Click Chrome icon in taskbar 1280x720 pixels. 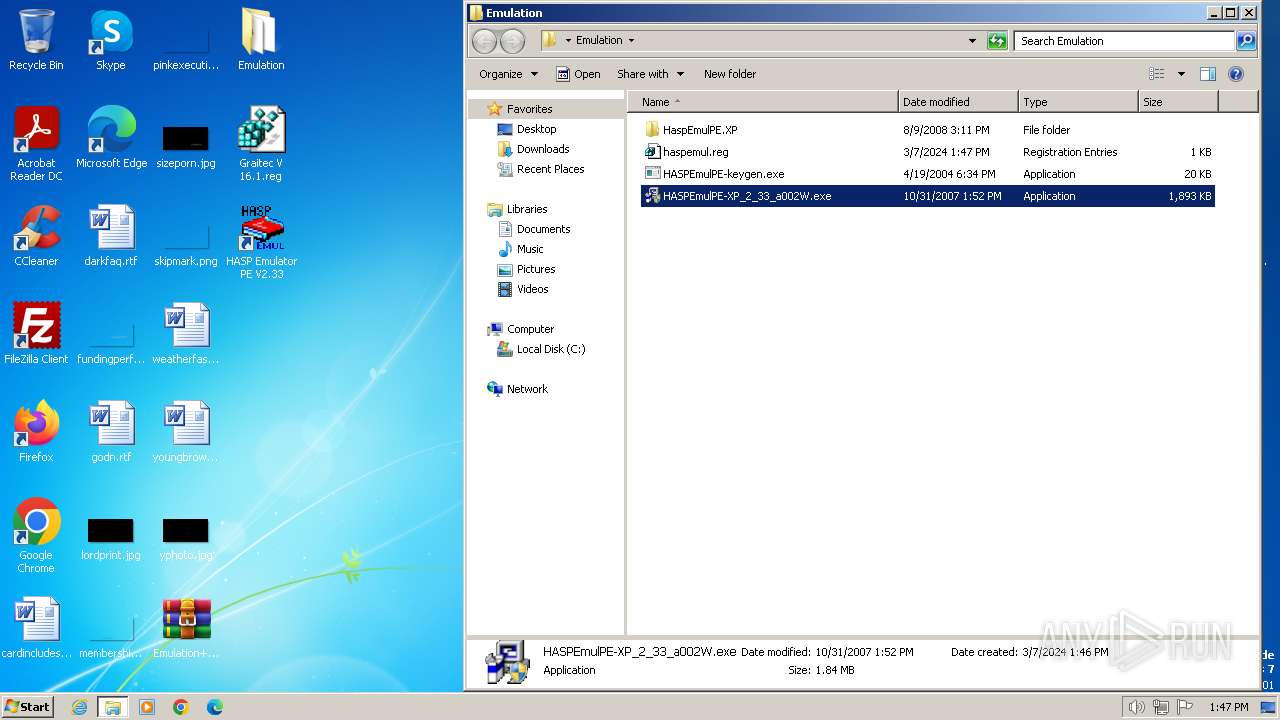(181, 707)
